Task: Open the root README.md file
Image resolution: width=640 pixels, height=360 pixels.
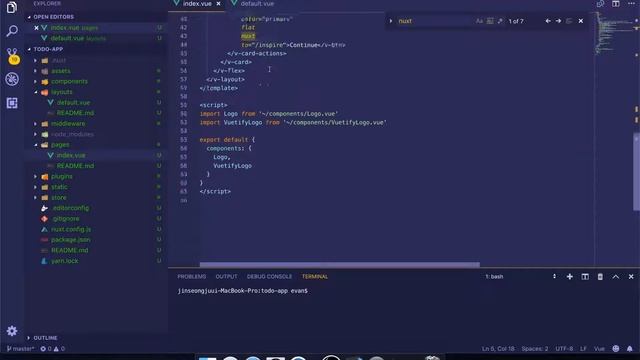Action: [69, 250]
